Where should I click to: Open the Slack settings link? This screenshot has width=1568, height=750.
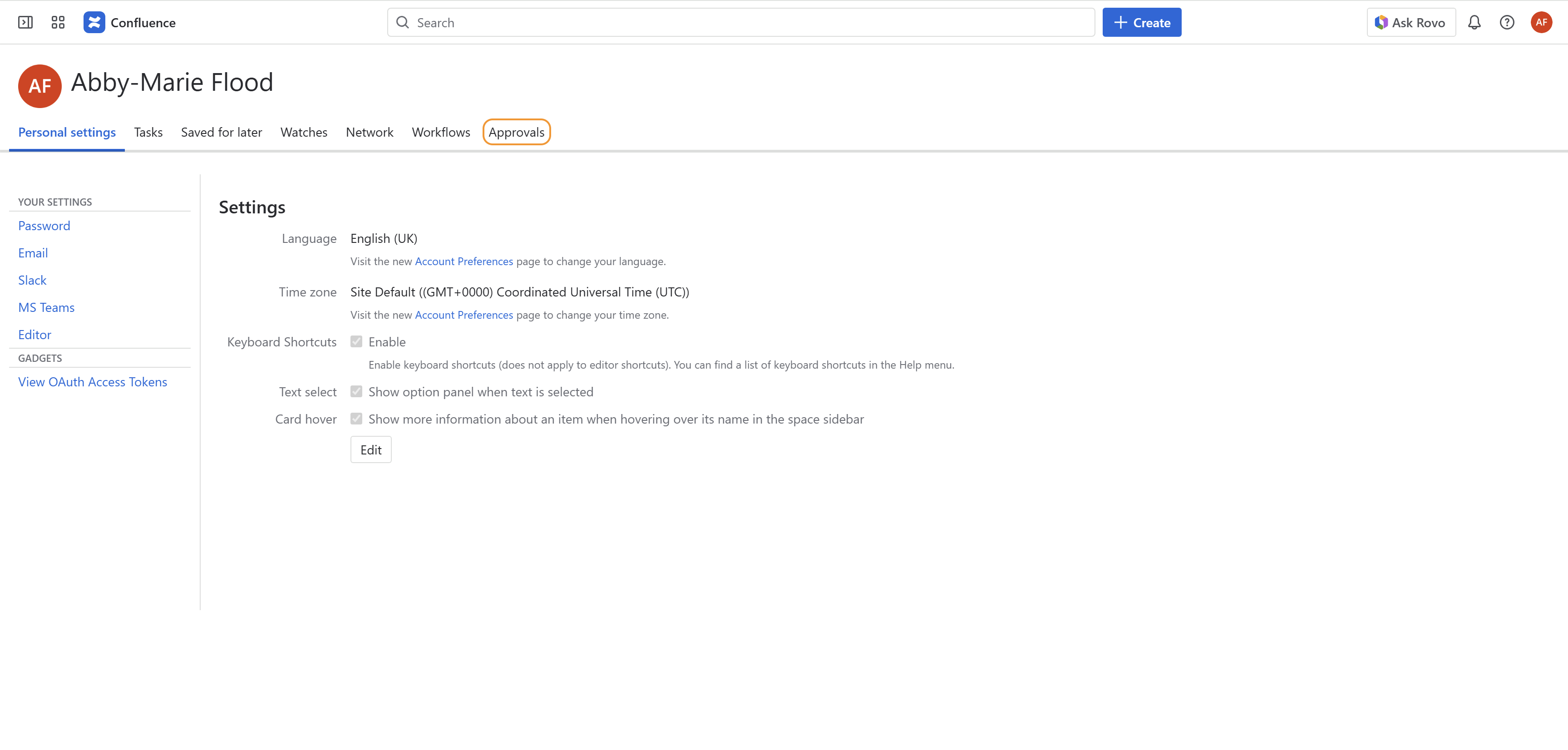click(x=32, y=280)
